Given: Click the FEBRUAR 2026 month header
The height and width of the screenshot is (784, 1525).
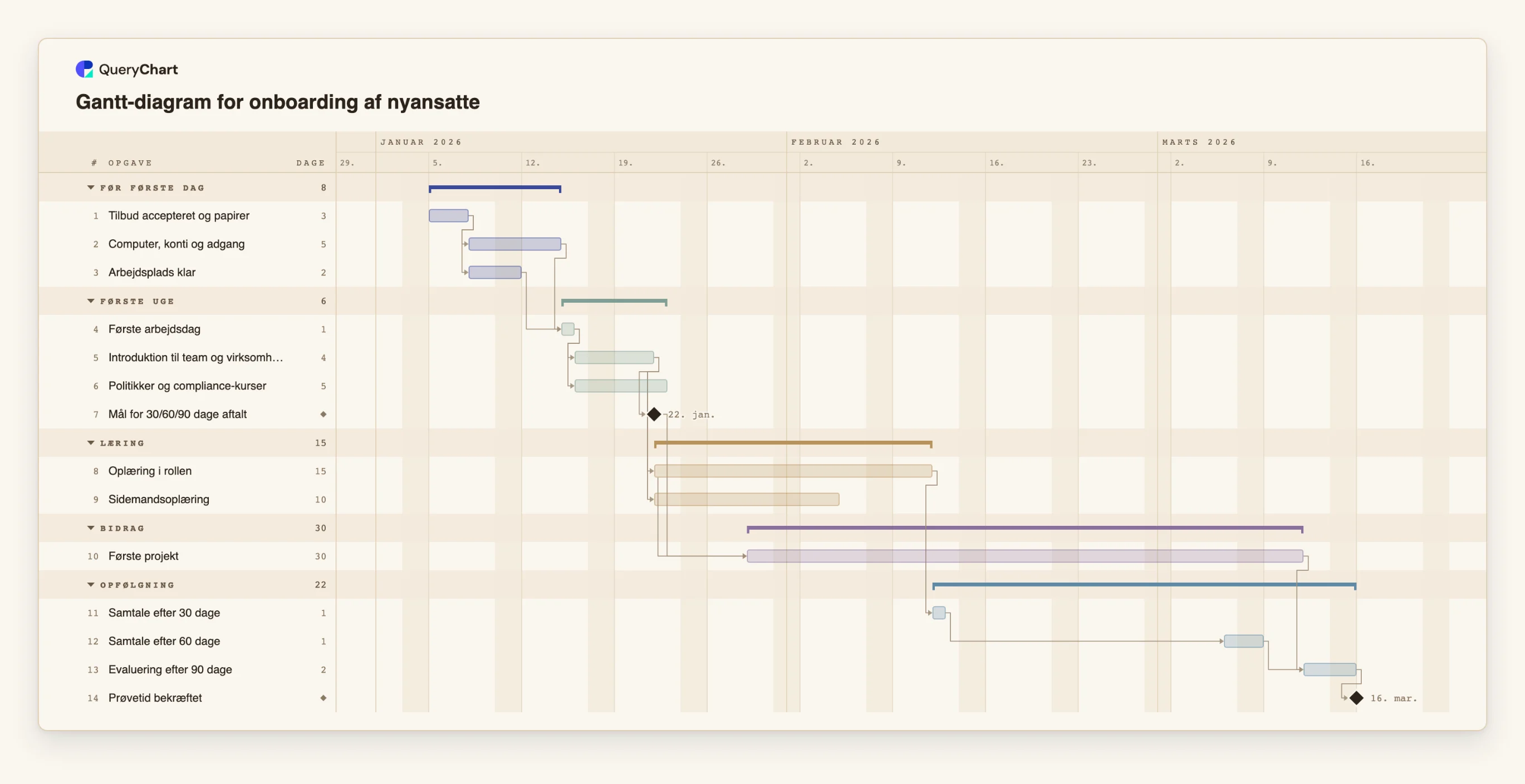Looking at the screenshot, I should pyautogui.click(x=836, y=142).
